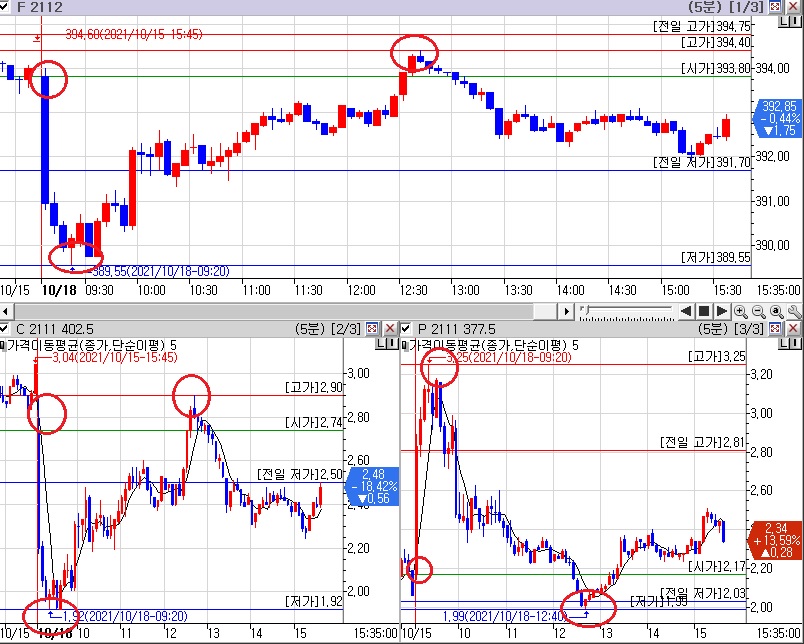
Task: Maximize the C 2111 402.5 chart pane
Action: (373, 328)
